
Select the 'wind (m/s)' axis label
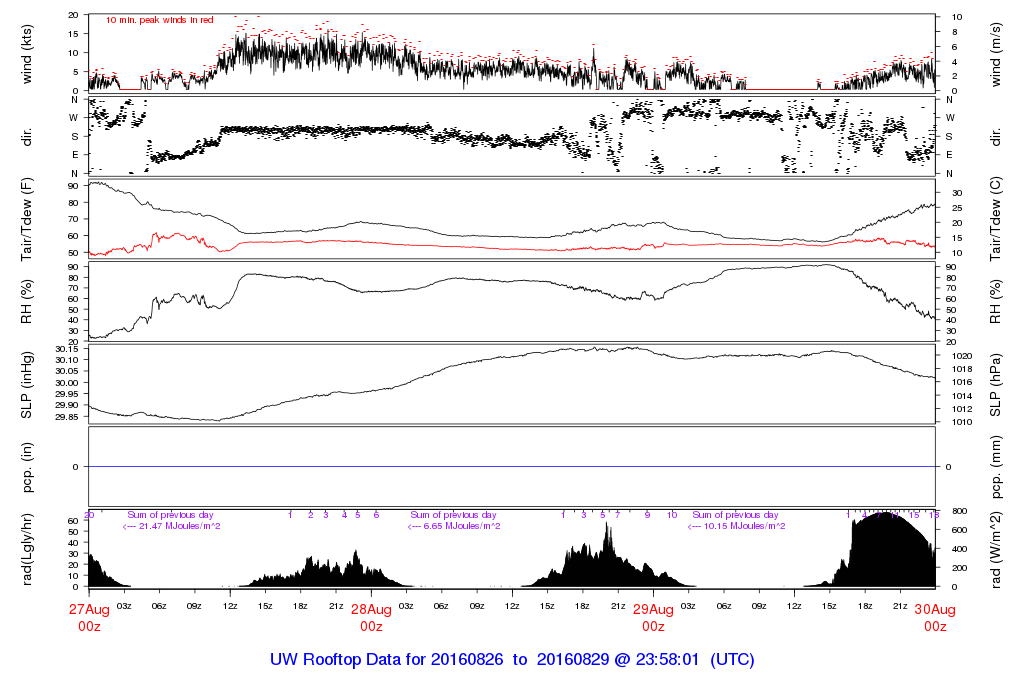pos(995,54)
